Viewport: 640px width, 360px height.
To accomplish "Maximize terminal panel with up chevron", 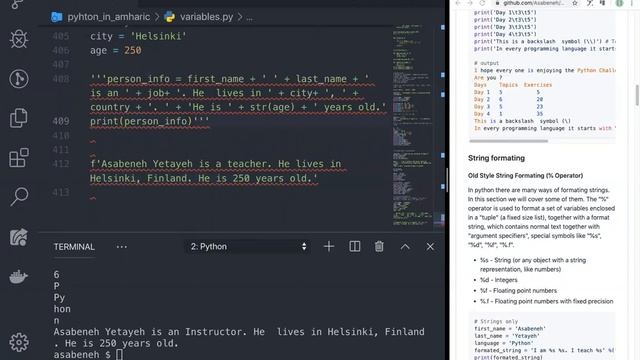I will [405, 247].
